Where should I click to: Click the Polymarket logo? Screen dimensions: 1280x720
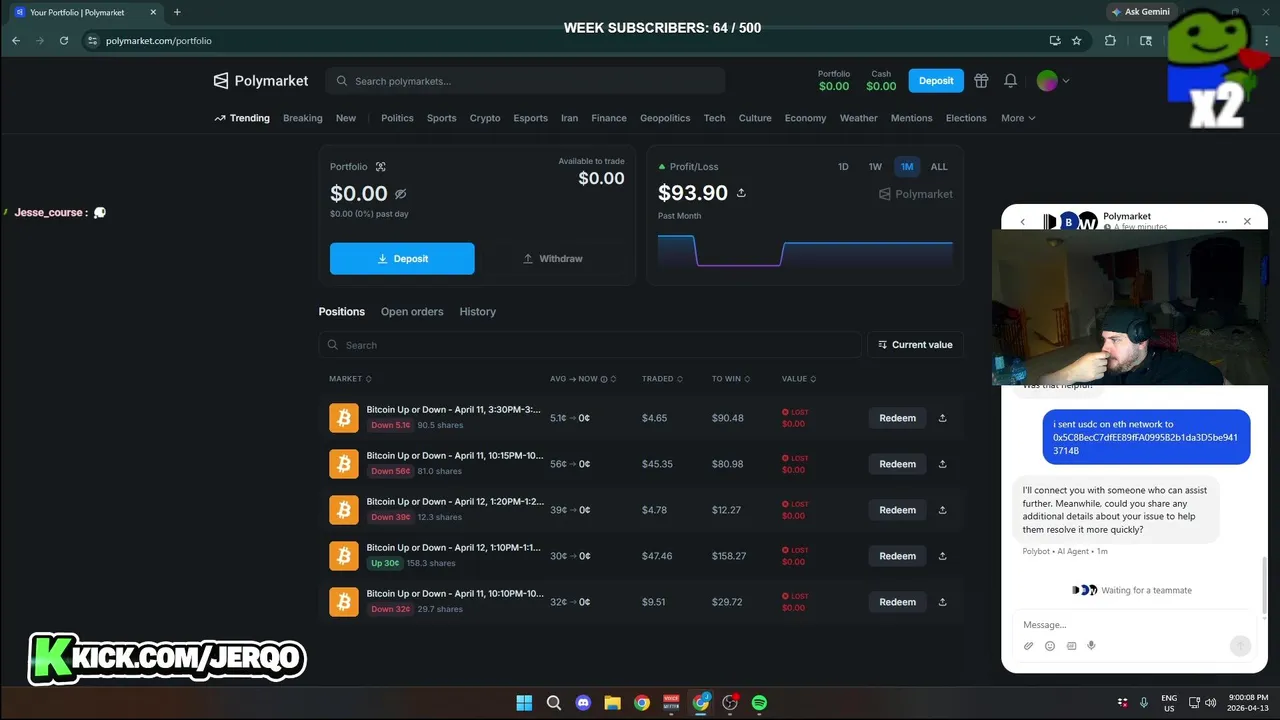pyautogui.click(x=261, y=81)
